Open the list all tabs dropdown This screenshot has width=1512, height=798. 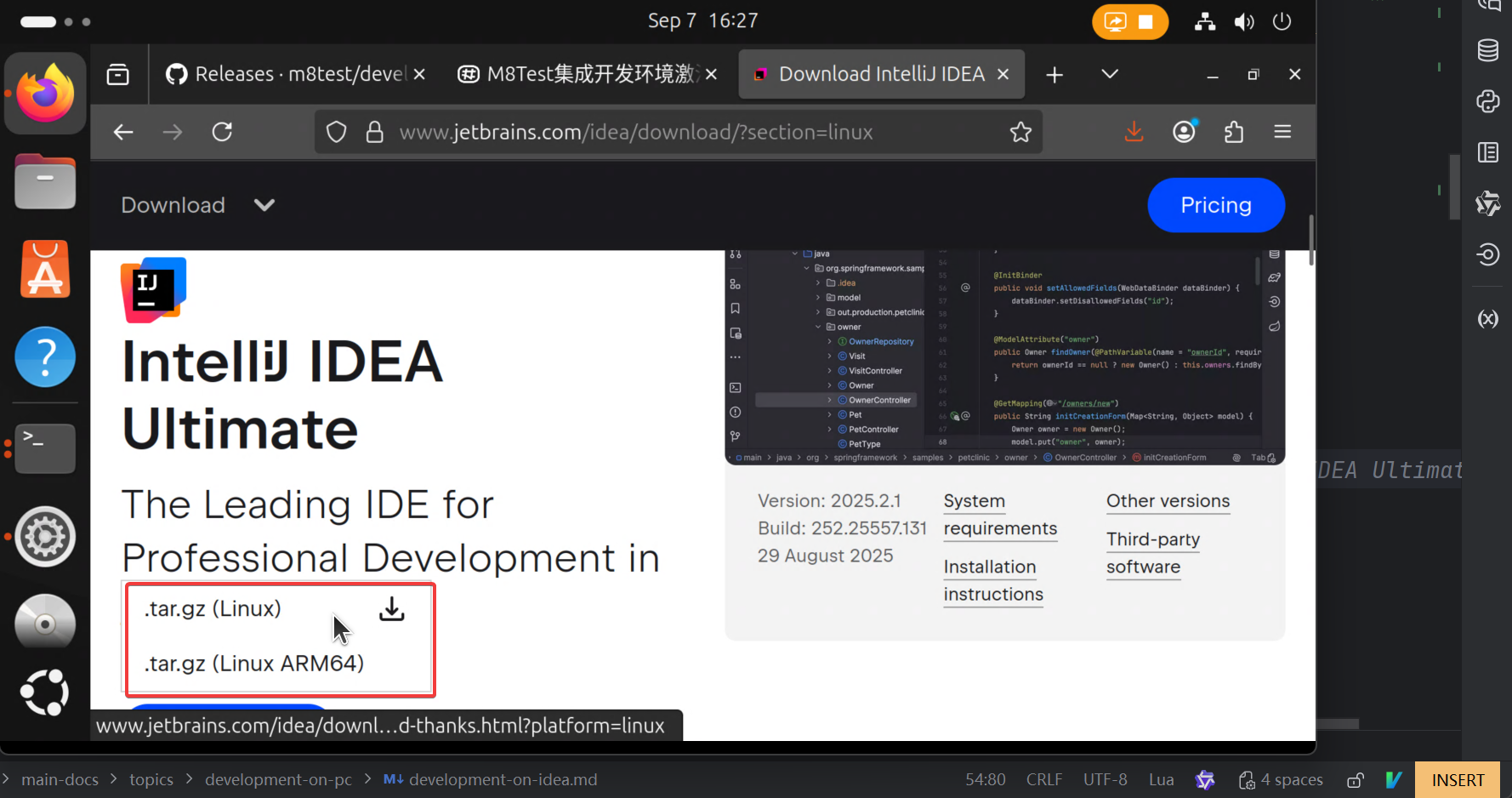[1109, 75]
